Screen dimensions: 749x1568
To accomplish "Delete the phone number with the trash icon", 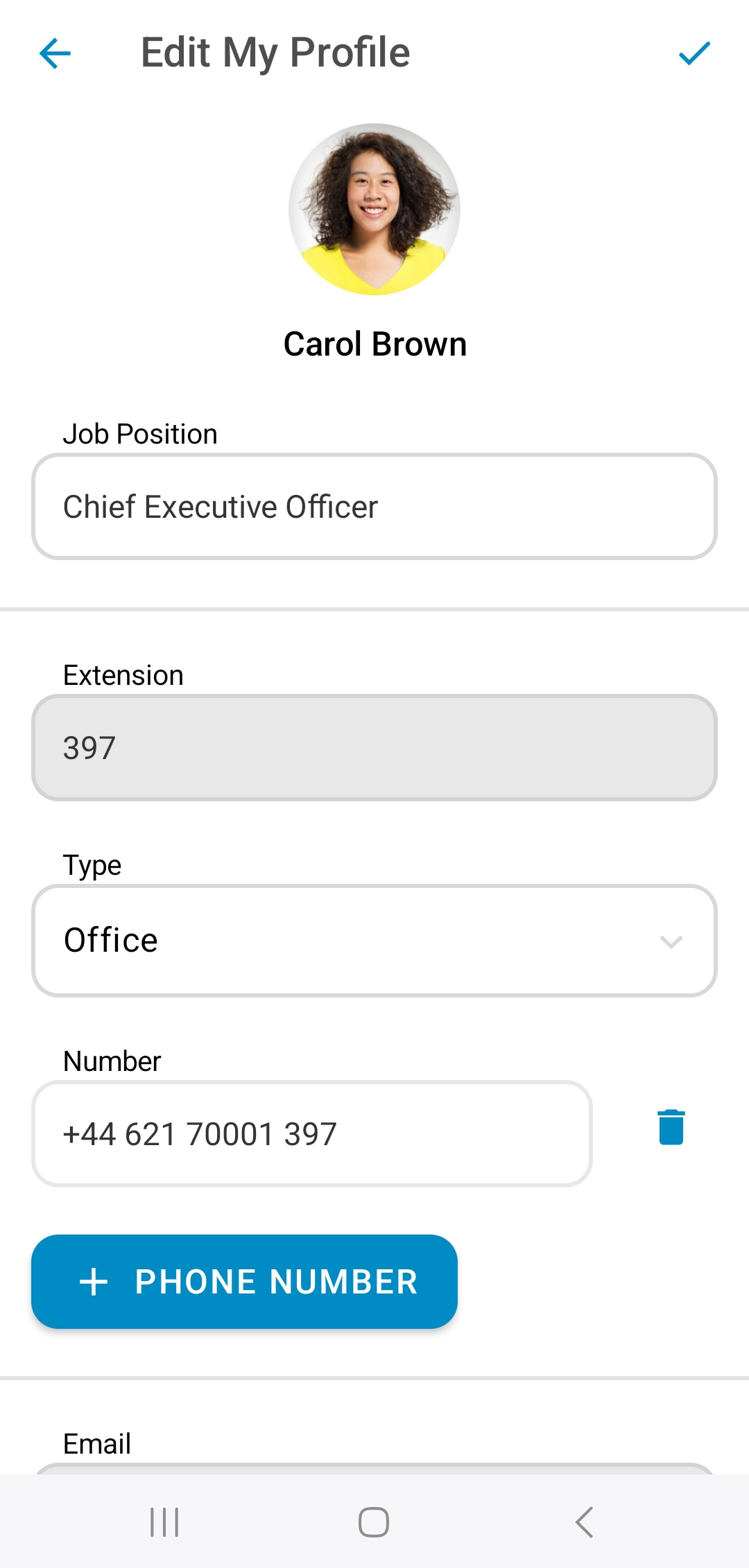I will click(671, 1127).
